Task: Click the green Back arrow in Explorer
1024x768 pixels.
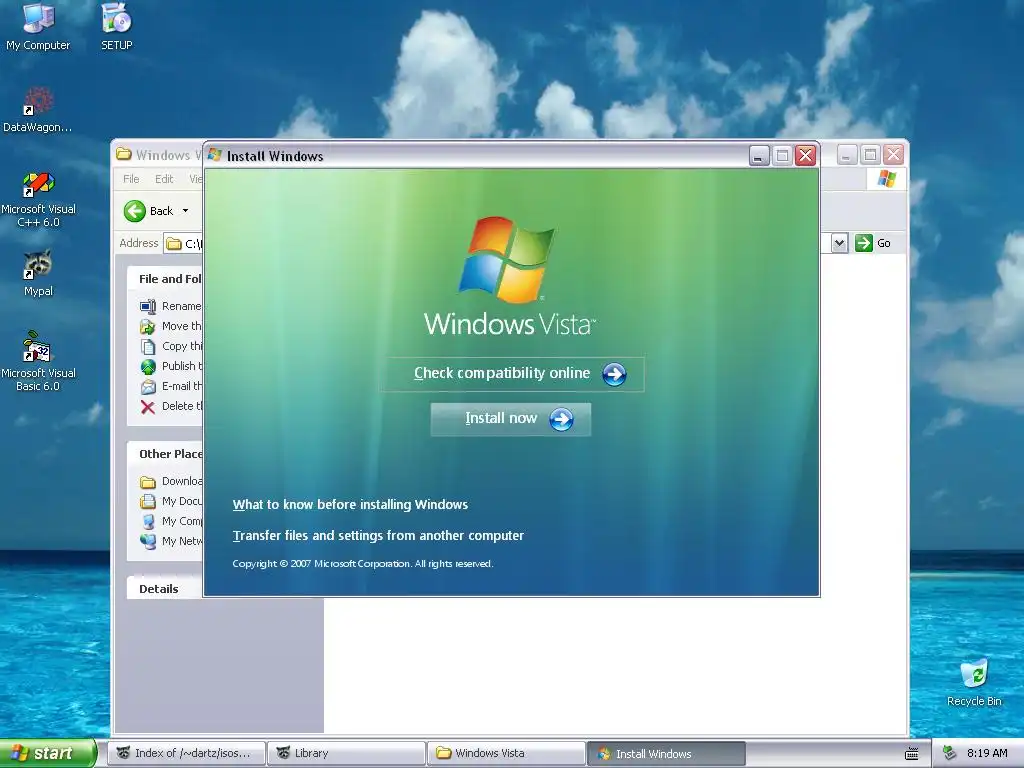Action: [135, 211]
